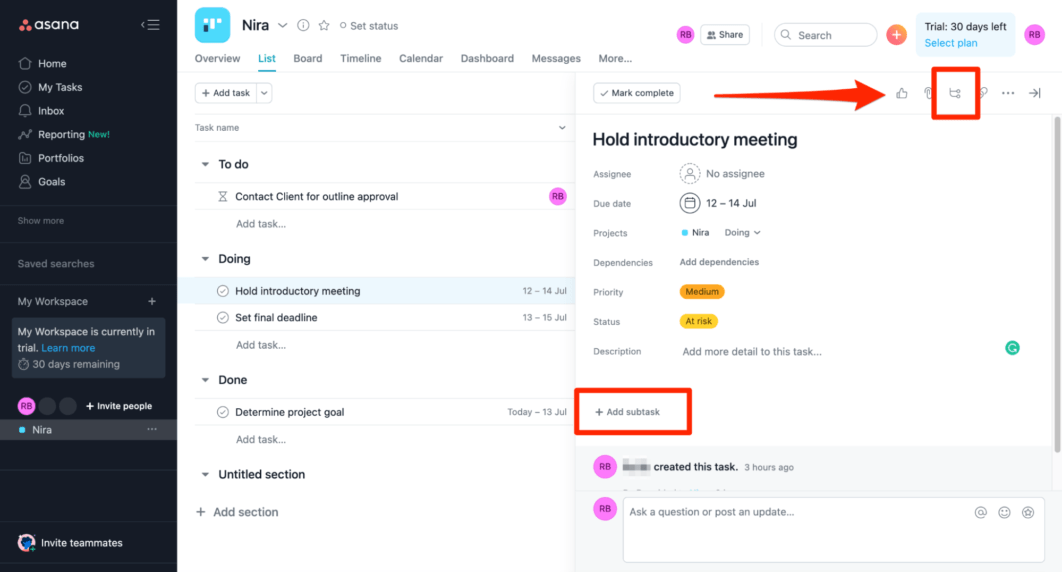Viewport: 1062px width, 572px height.
Task: Collapse the Doing section
Action: point(205,259)
